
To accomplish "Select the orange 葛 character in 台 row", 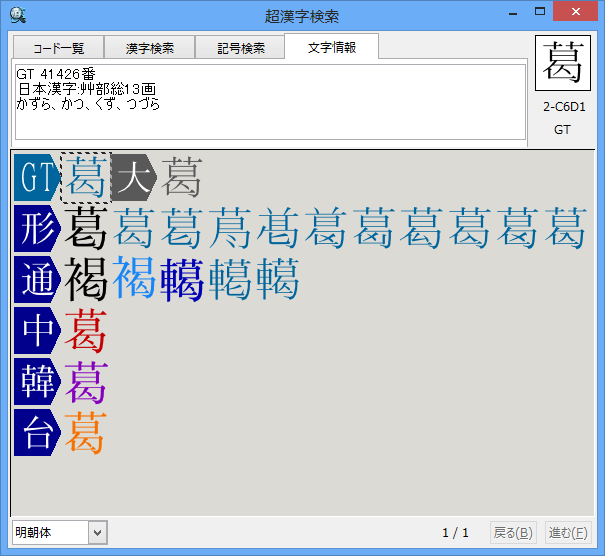I will 85,433.
